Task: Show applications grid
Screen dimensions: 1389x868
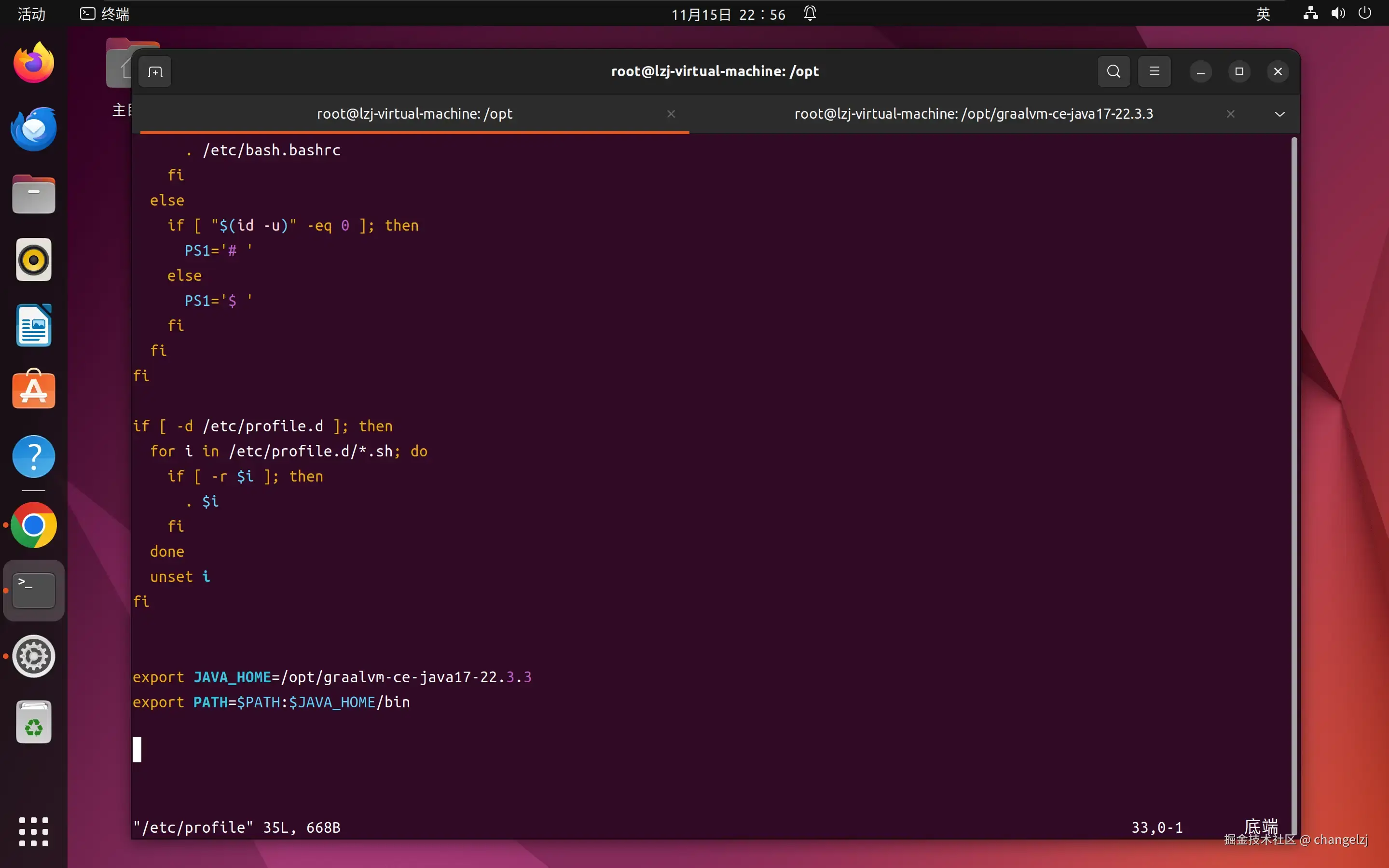Action: pos(33,831)
